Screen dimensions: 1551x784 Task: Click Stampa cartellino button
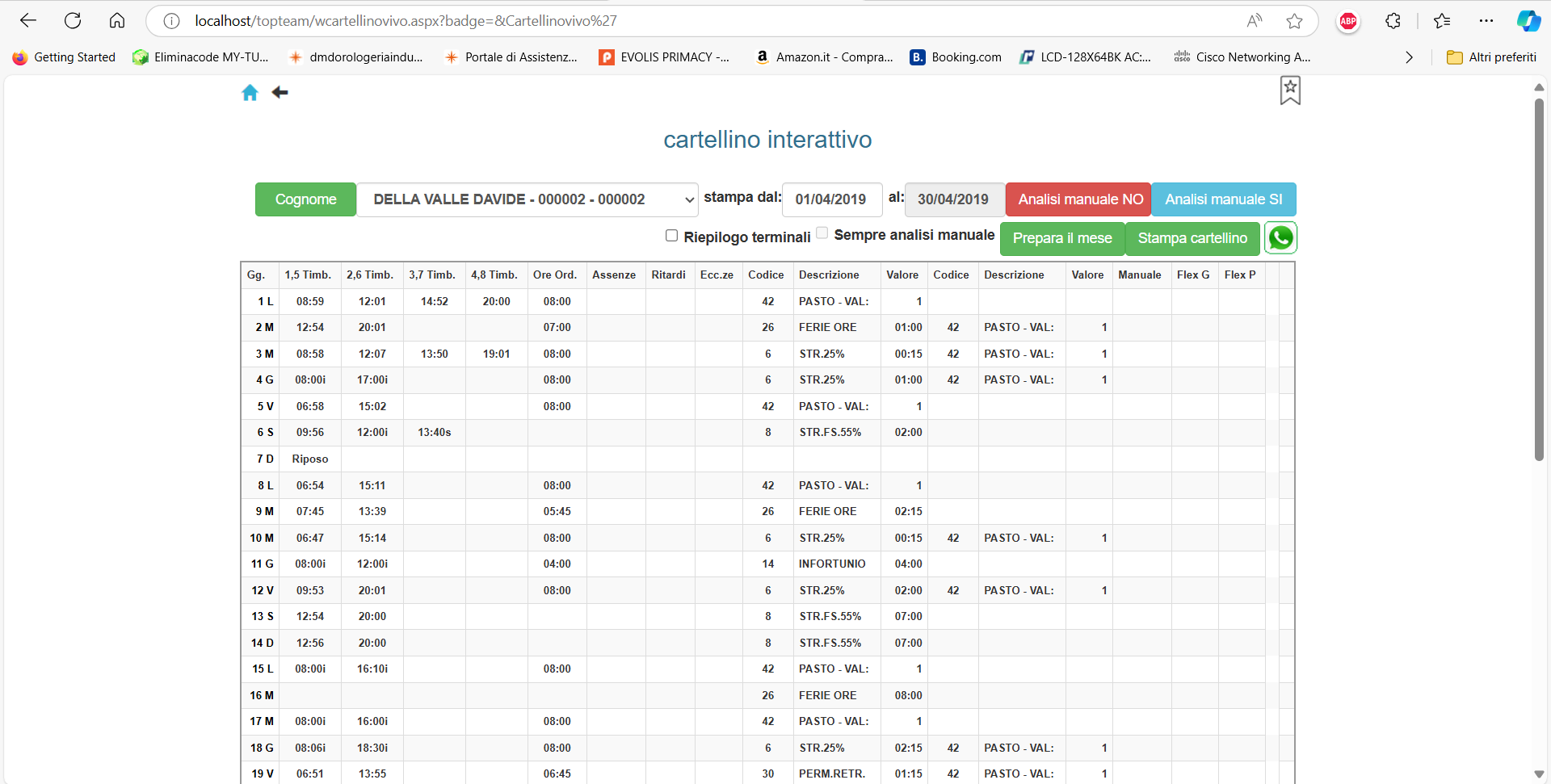click(1192, 238)
